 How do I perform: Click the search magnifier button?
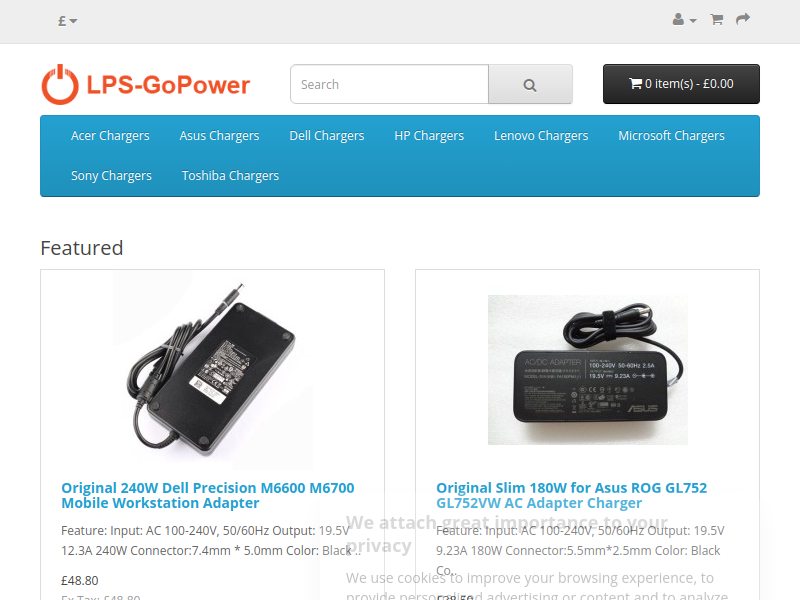[x=530, y=84]
